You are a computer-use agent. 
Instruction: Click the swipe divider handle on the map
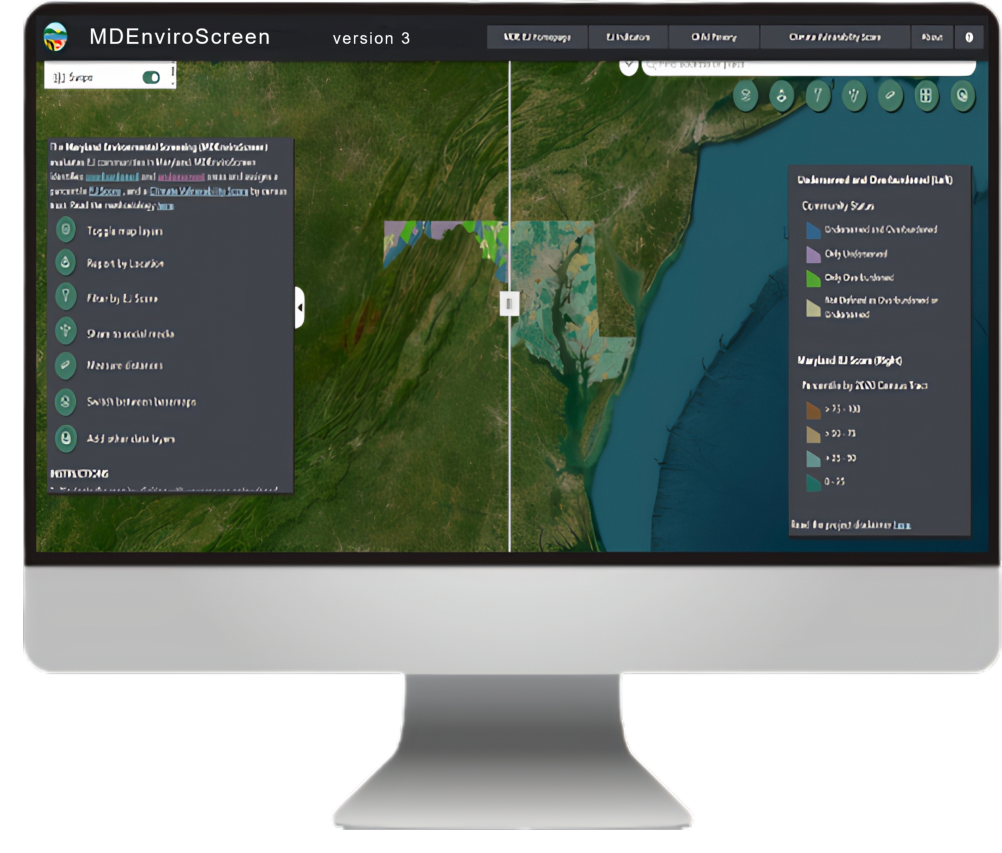click(x=509, y=303)
